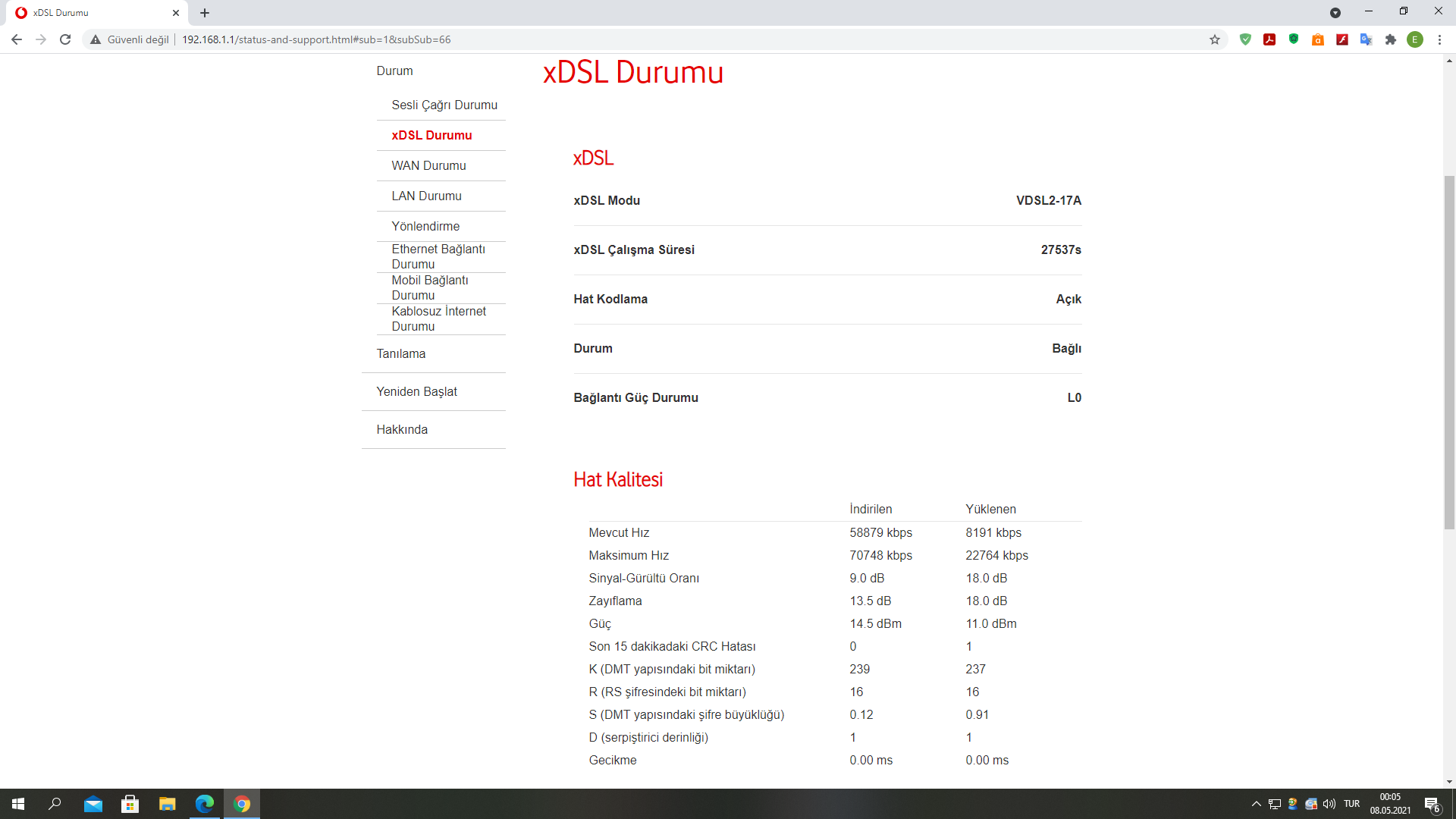Select the LAN Durumu sidebar entry
Screen dimensions: 1456x819
click(x=426, y=196)
